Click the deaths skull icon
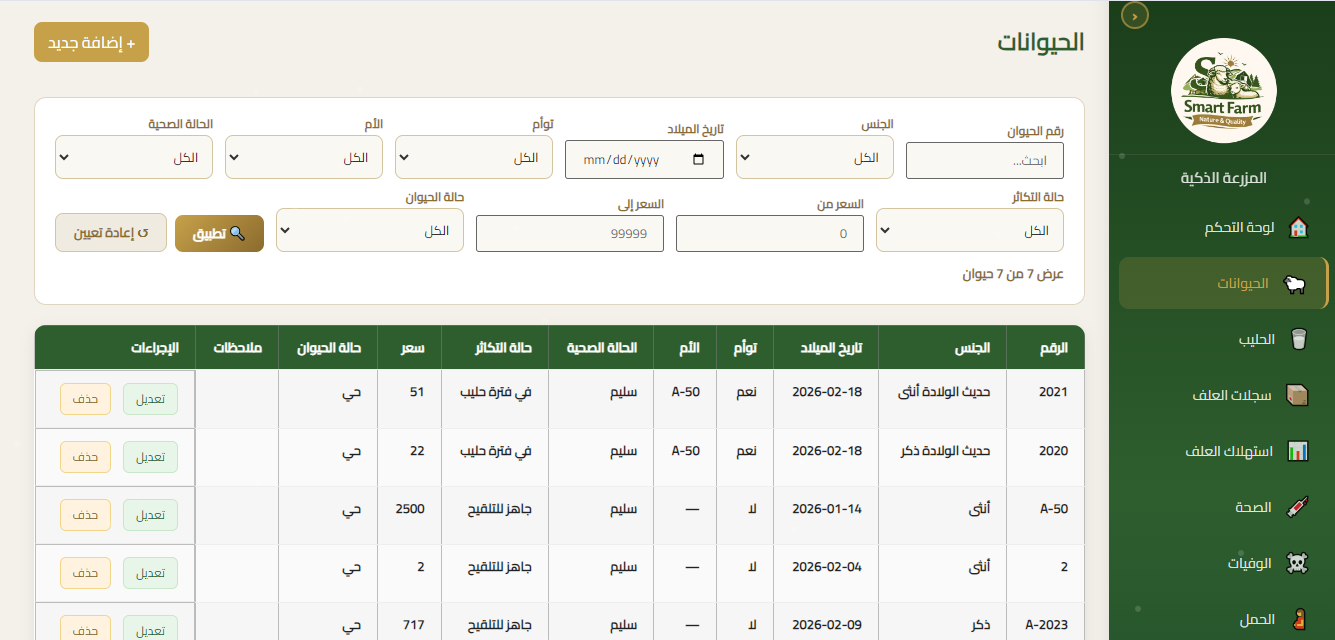The width and height of the screenshot is (1335, 640). click(1296, 564)
